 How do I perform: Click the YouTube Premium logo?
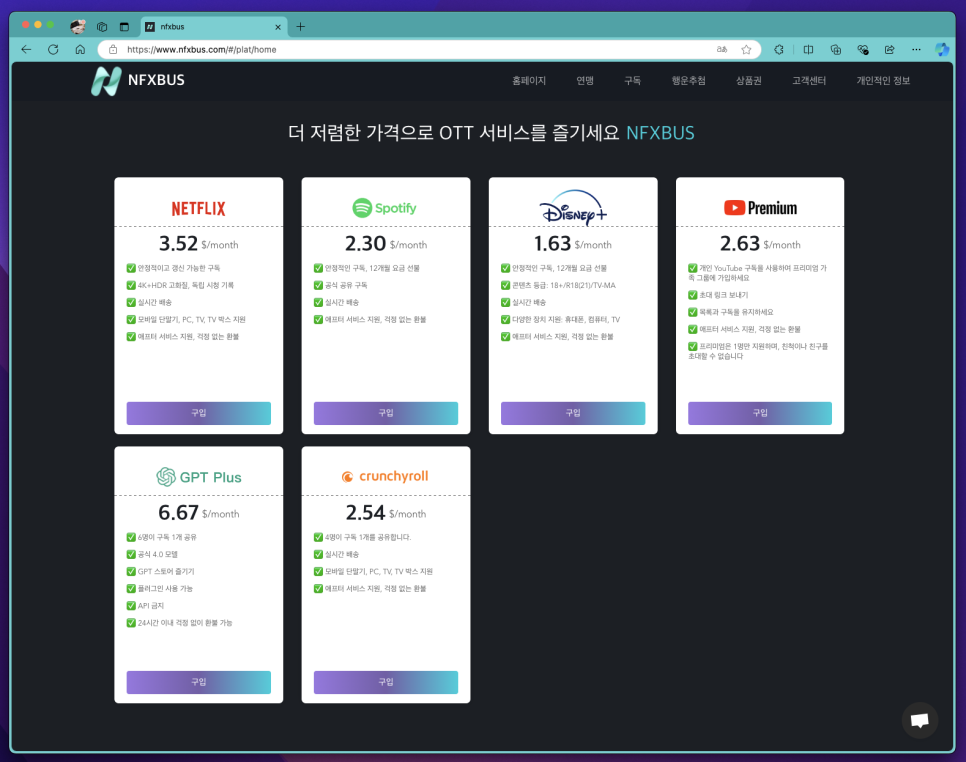pos(760,208)
